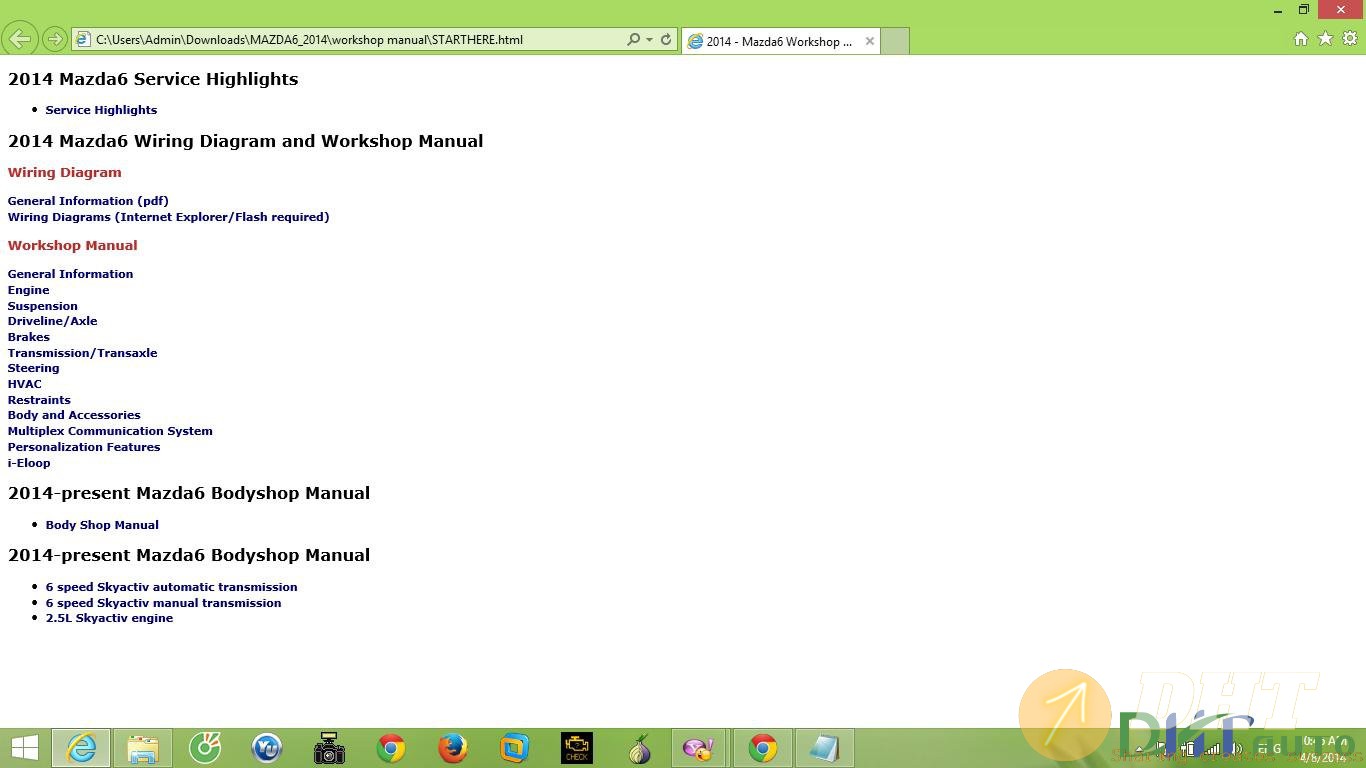Screen dimensions: 1366x768
Task: Open the i-Eloop link
Action: point(29,463)
